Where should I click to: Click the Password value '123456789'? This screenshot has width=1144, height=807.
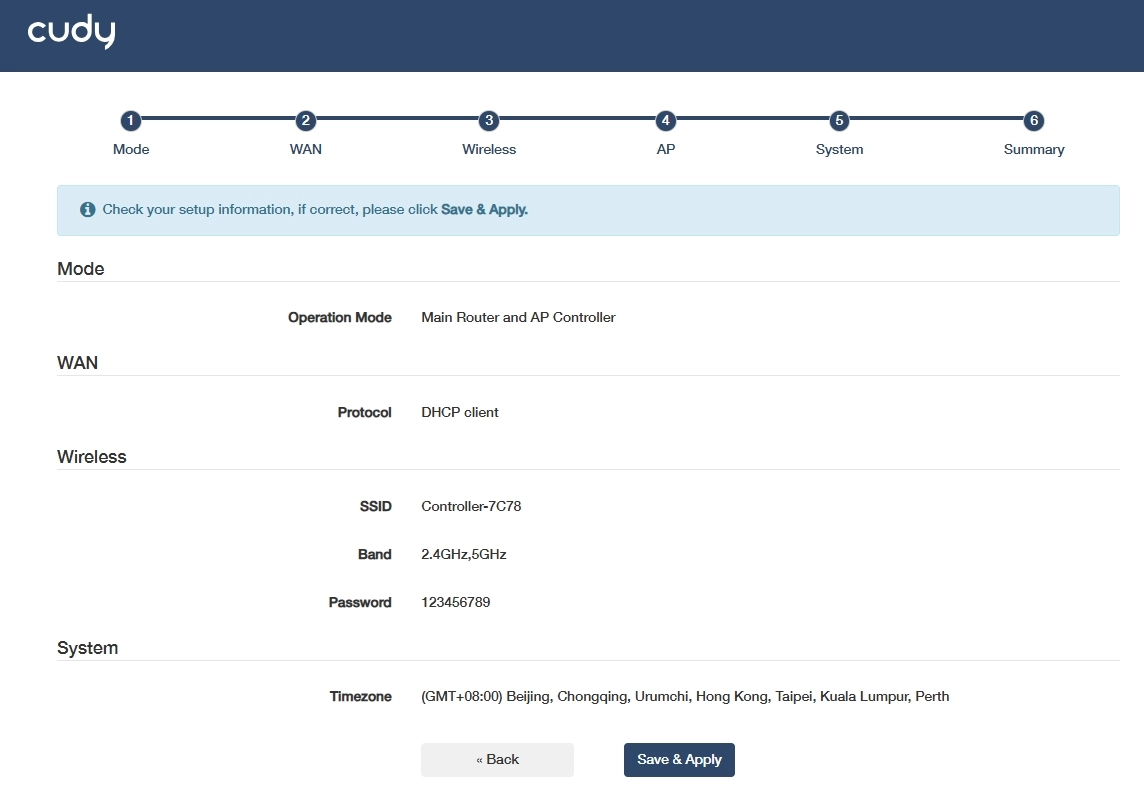455,603
